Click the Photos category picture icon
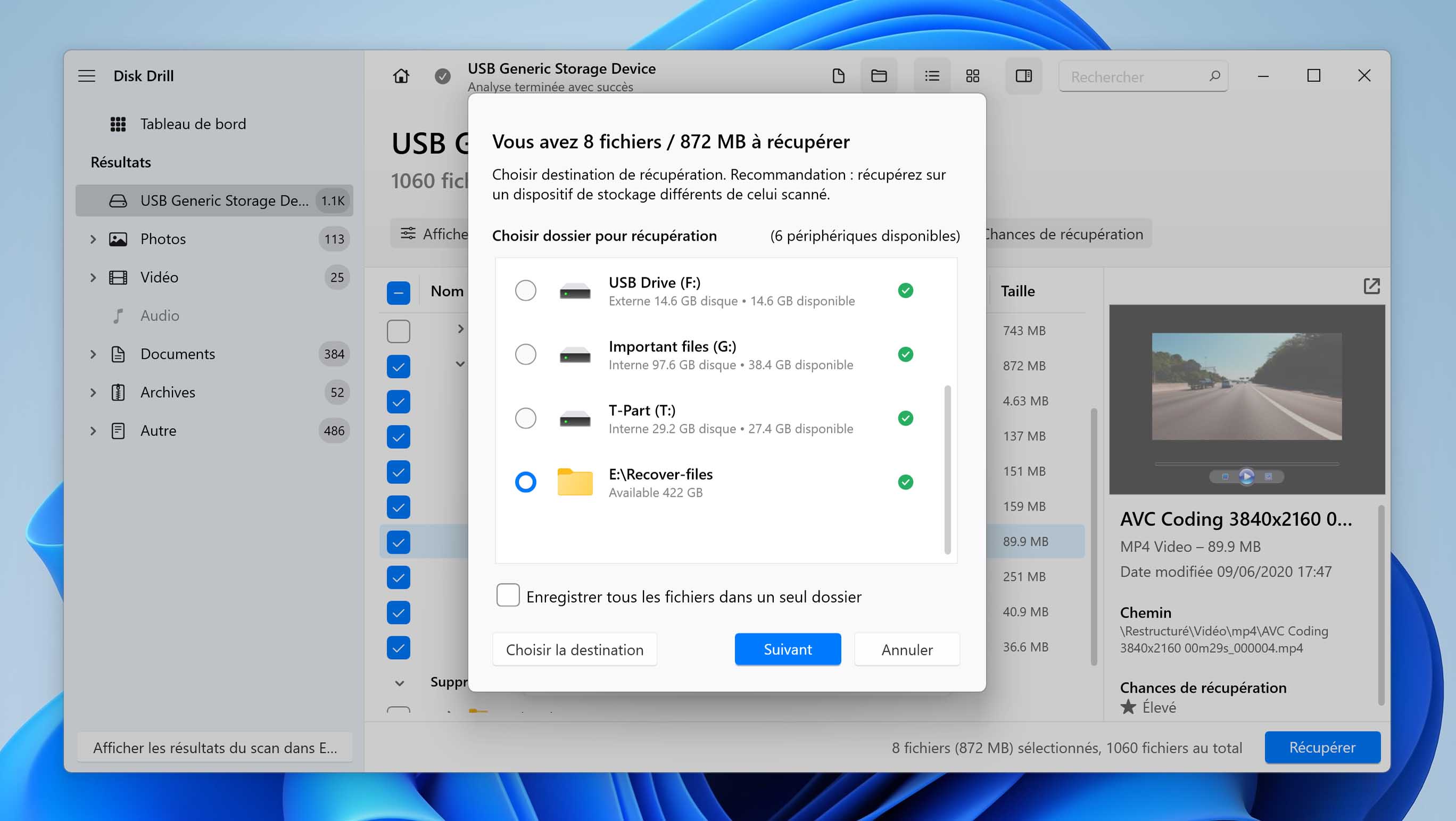This screenshot has width=1456, height=821. pyautogui.click(x=118, y=239)
